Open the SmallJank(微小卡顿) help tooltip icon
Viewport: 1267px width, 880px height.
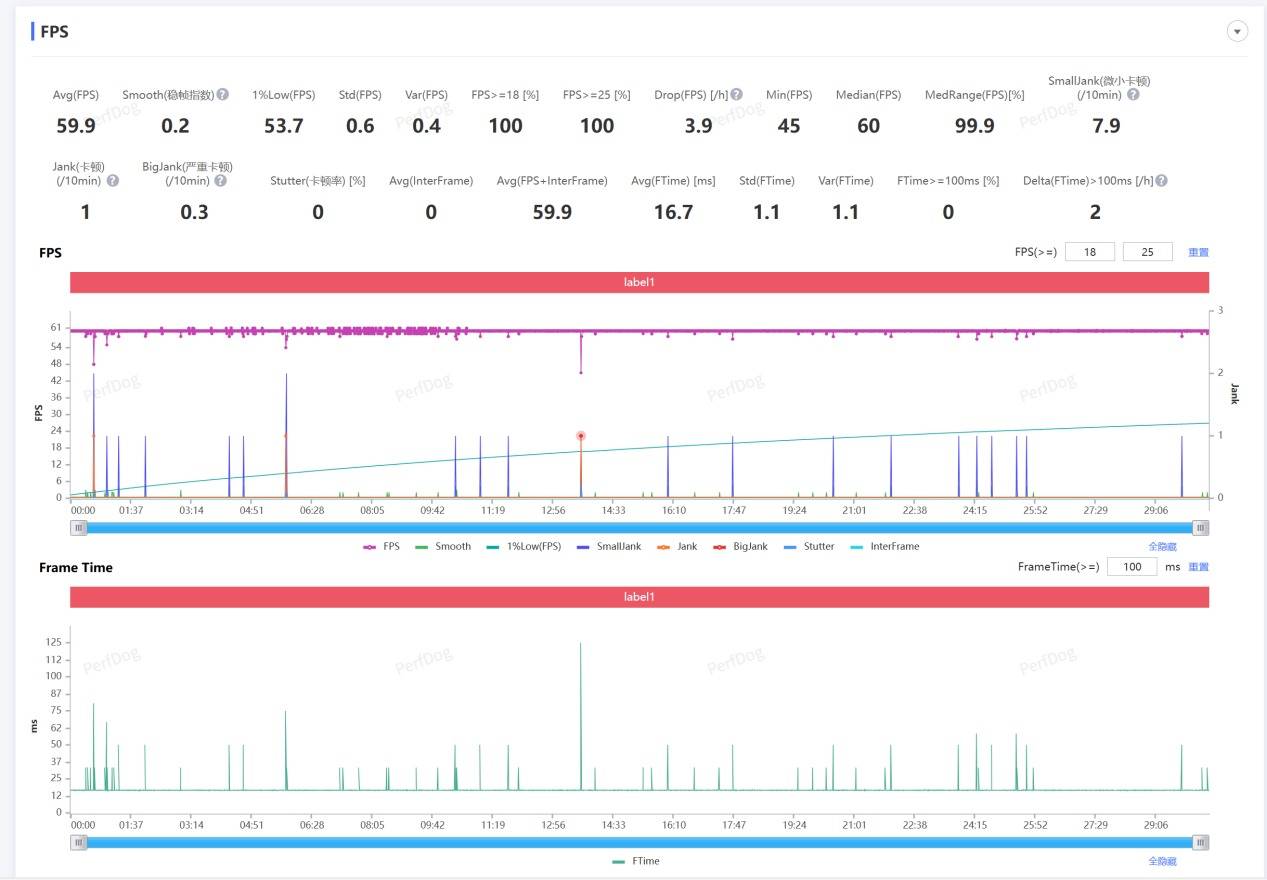pos(1133,95)
